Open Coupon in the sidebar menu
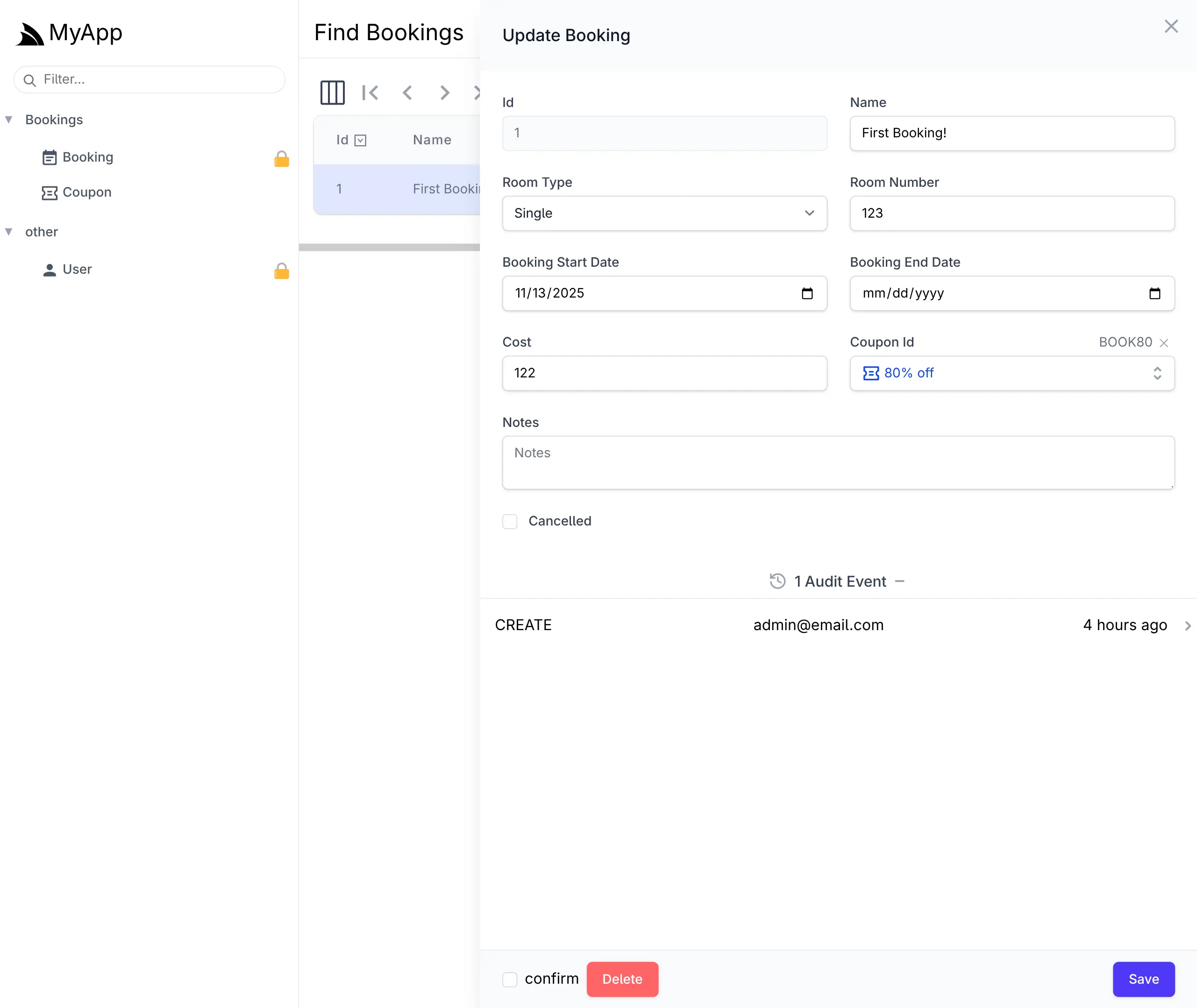This screenshot has height=1008, width=1197. pyautogui.click(x=87, y=192)
